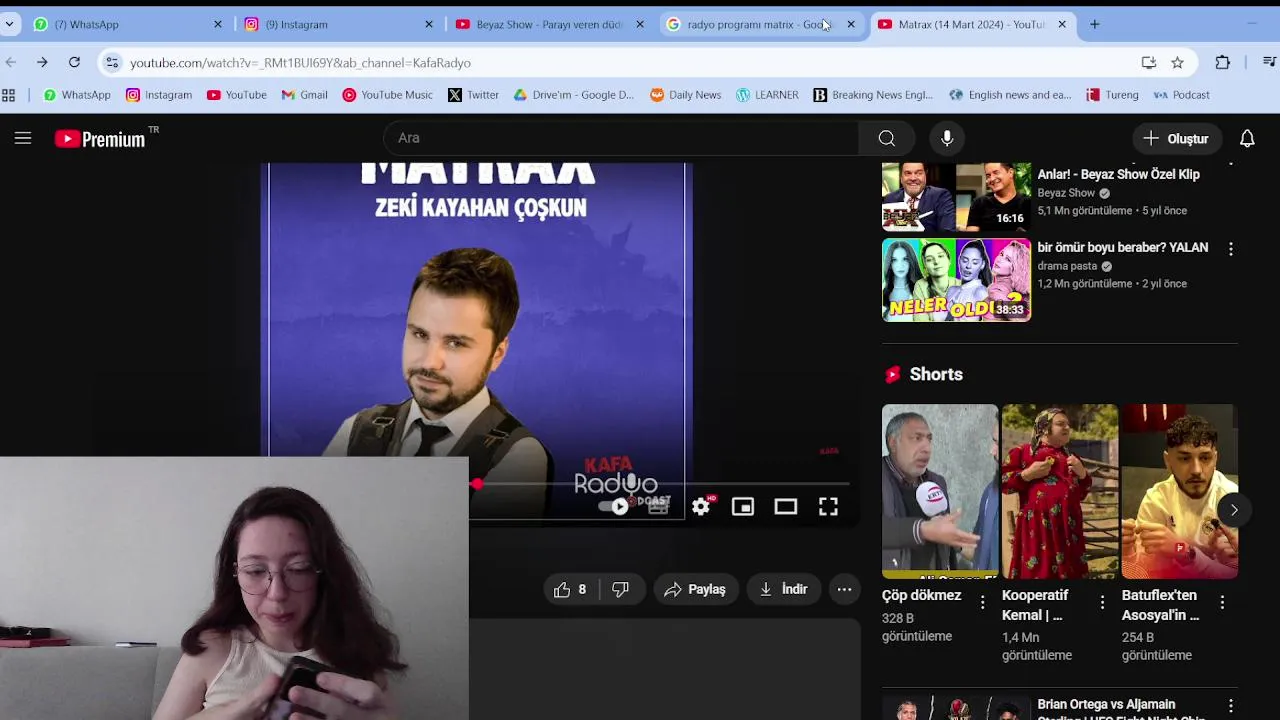This screenshot has height=720, width=1280.
Task: Install app icon in the address bar
Action: (1149, 62)
